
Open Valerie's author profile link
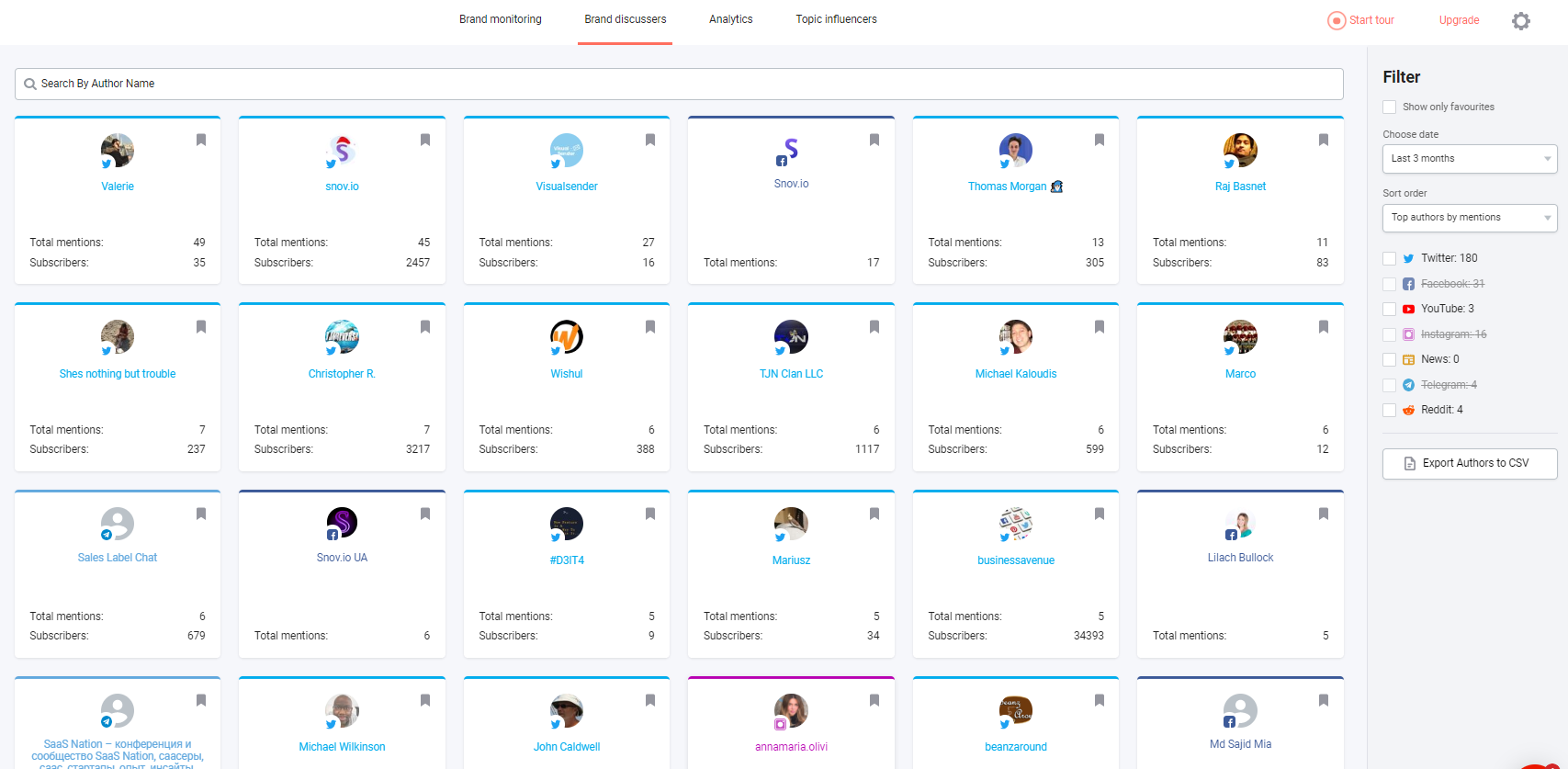tap(118, 187)
